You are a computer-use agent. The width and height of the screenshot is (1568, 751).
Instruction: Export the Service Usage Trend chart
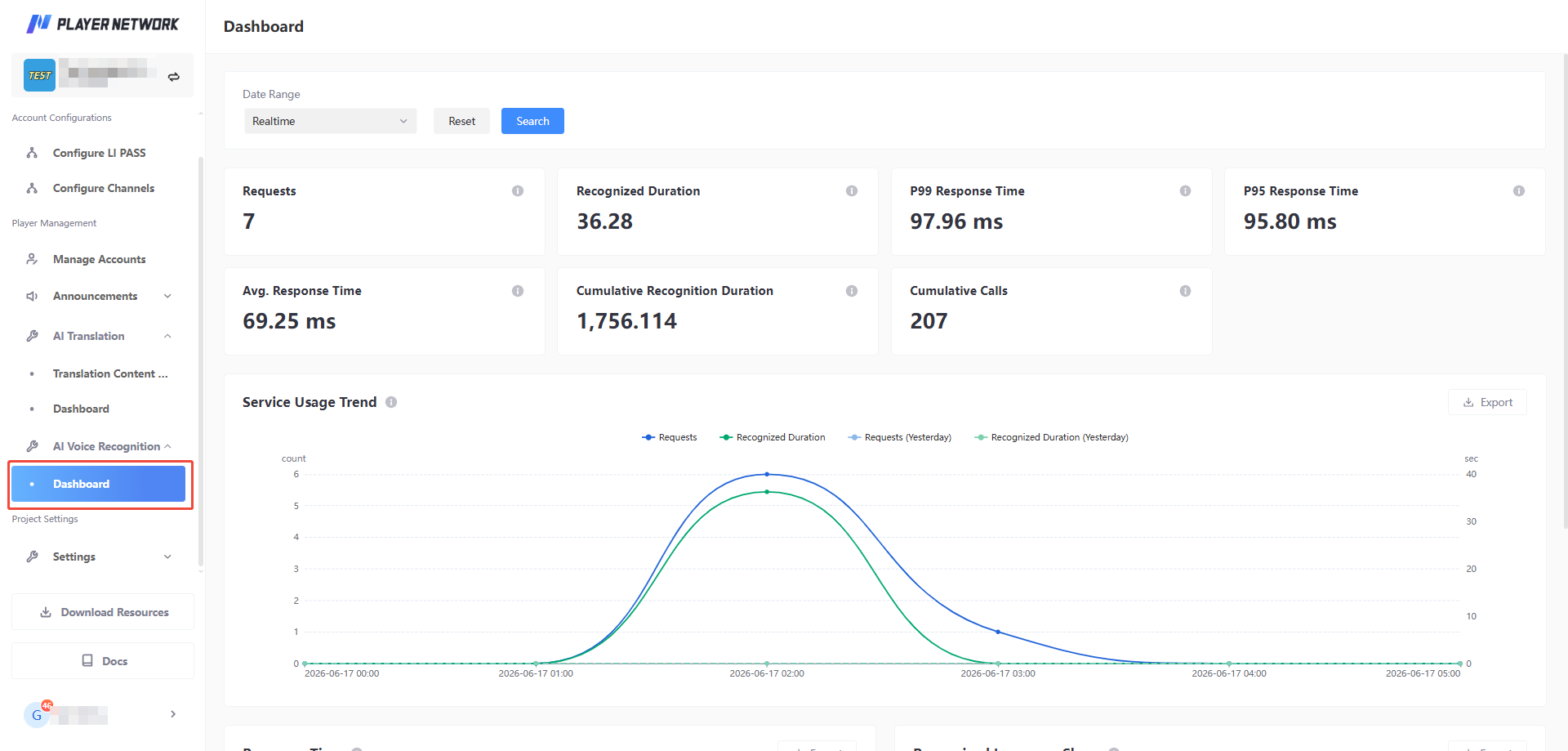tap(1487, 402)
